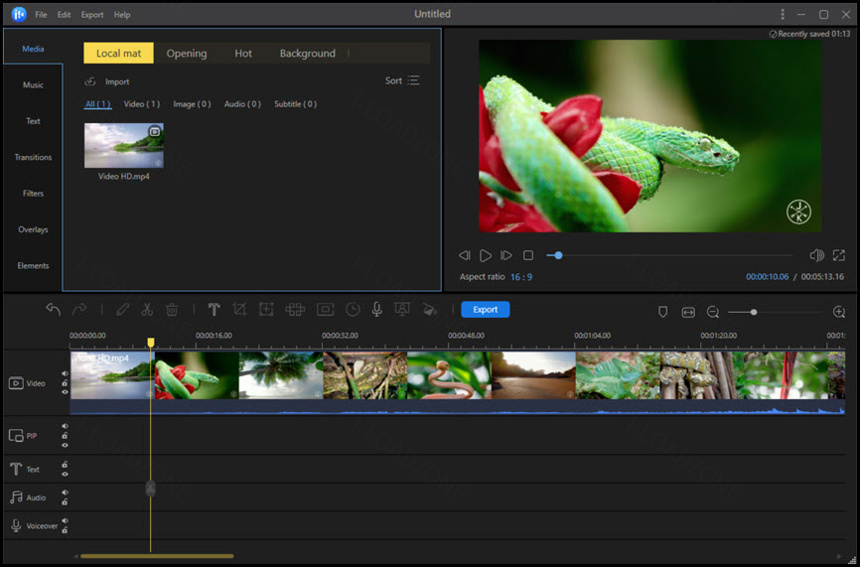The height and width of the screenshot is (567, 860).
Task: Hide the Video track
Action: tap(65, 392)
